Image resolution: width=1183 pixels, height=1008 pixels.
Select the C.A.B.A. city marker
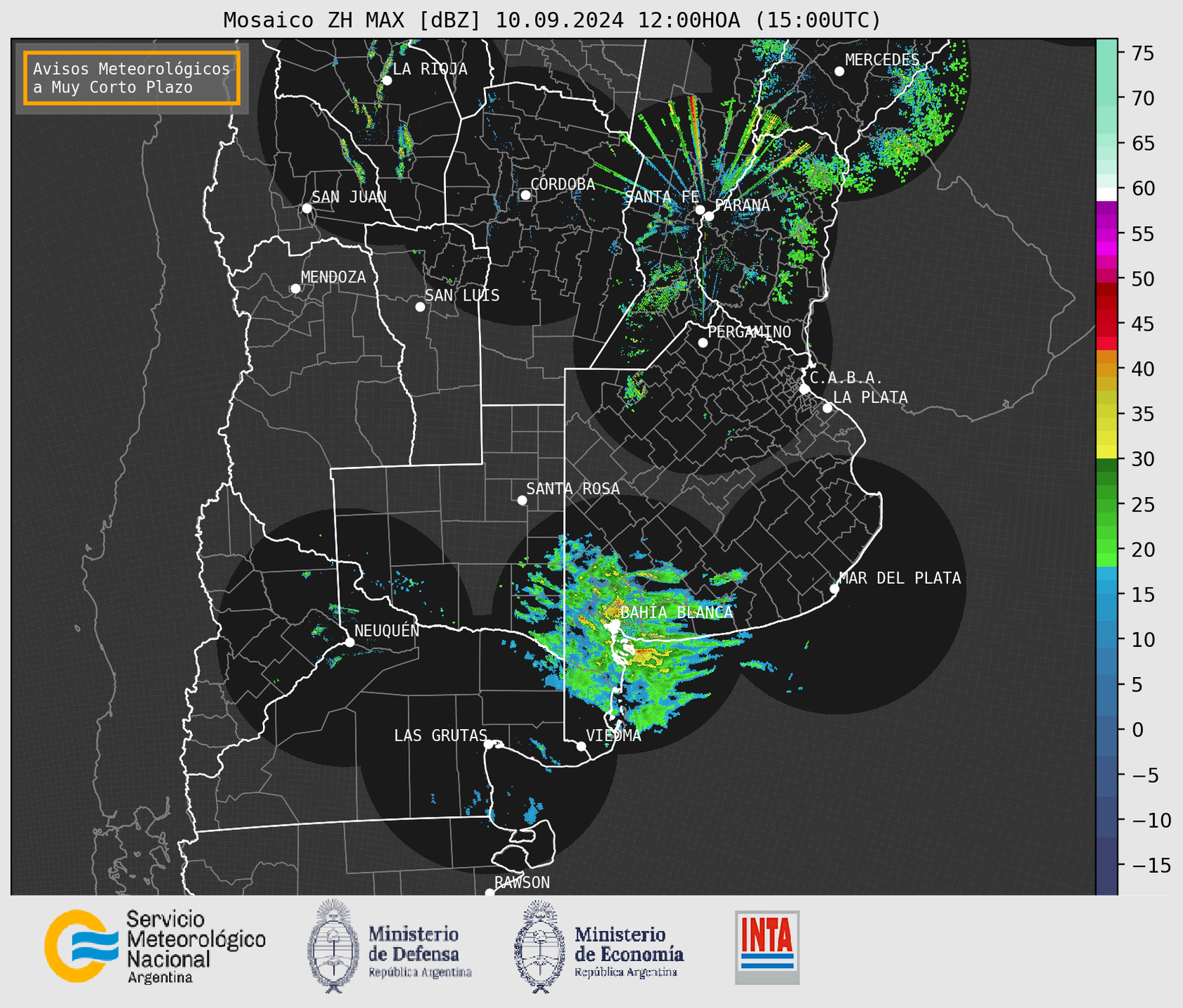(804, 389)
